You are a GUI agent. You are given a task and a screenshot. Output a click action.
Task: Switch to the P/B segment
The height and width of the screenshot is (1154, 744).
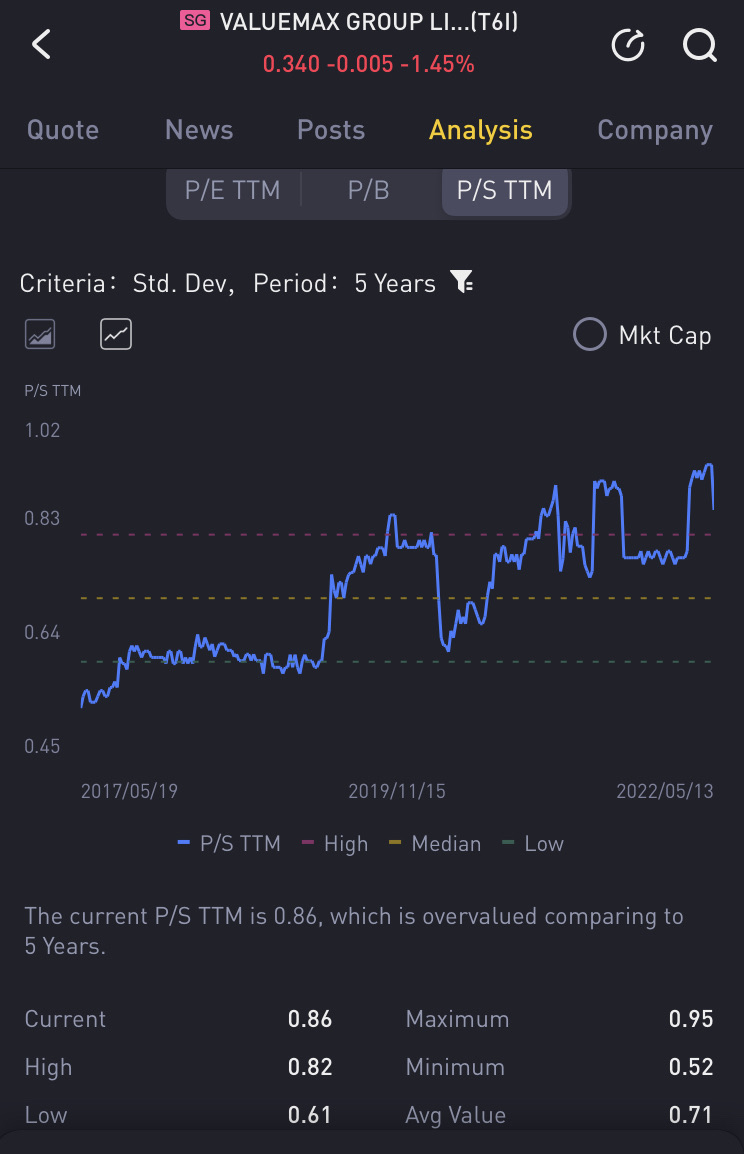[368, 190]
